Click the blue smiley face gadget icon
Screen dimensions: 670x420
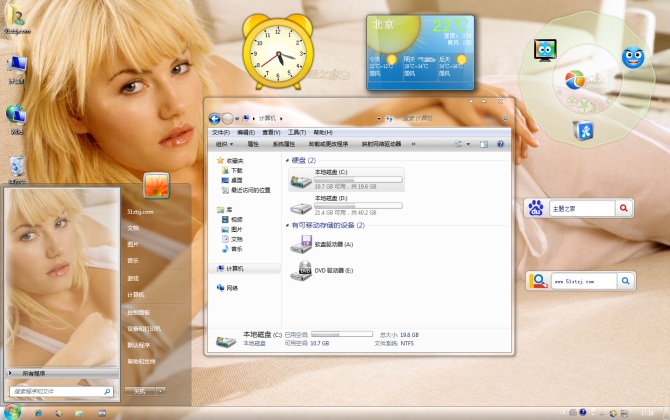pyautogui.click(x=633, y=58)
